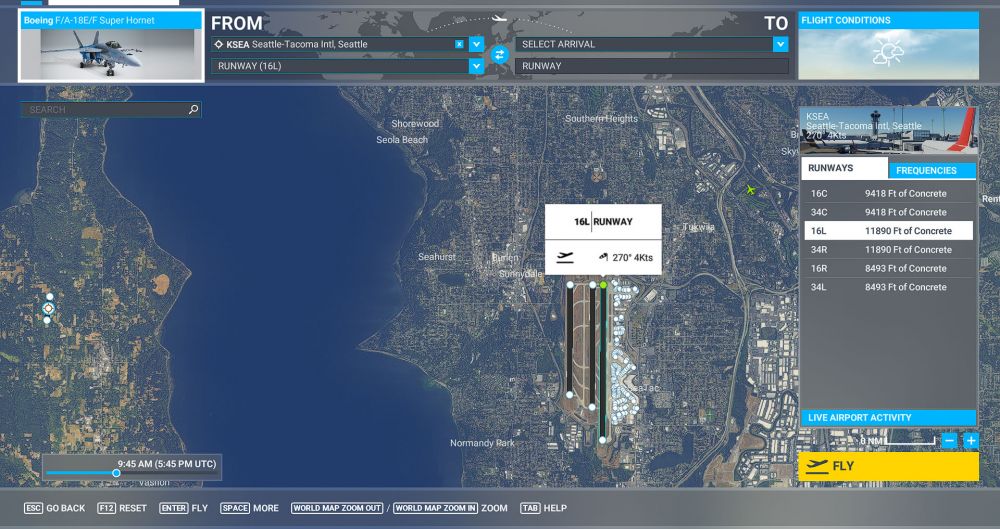
Task: Select runway 34C 9418 Ft of Concrete
Action: click(888, 212)
